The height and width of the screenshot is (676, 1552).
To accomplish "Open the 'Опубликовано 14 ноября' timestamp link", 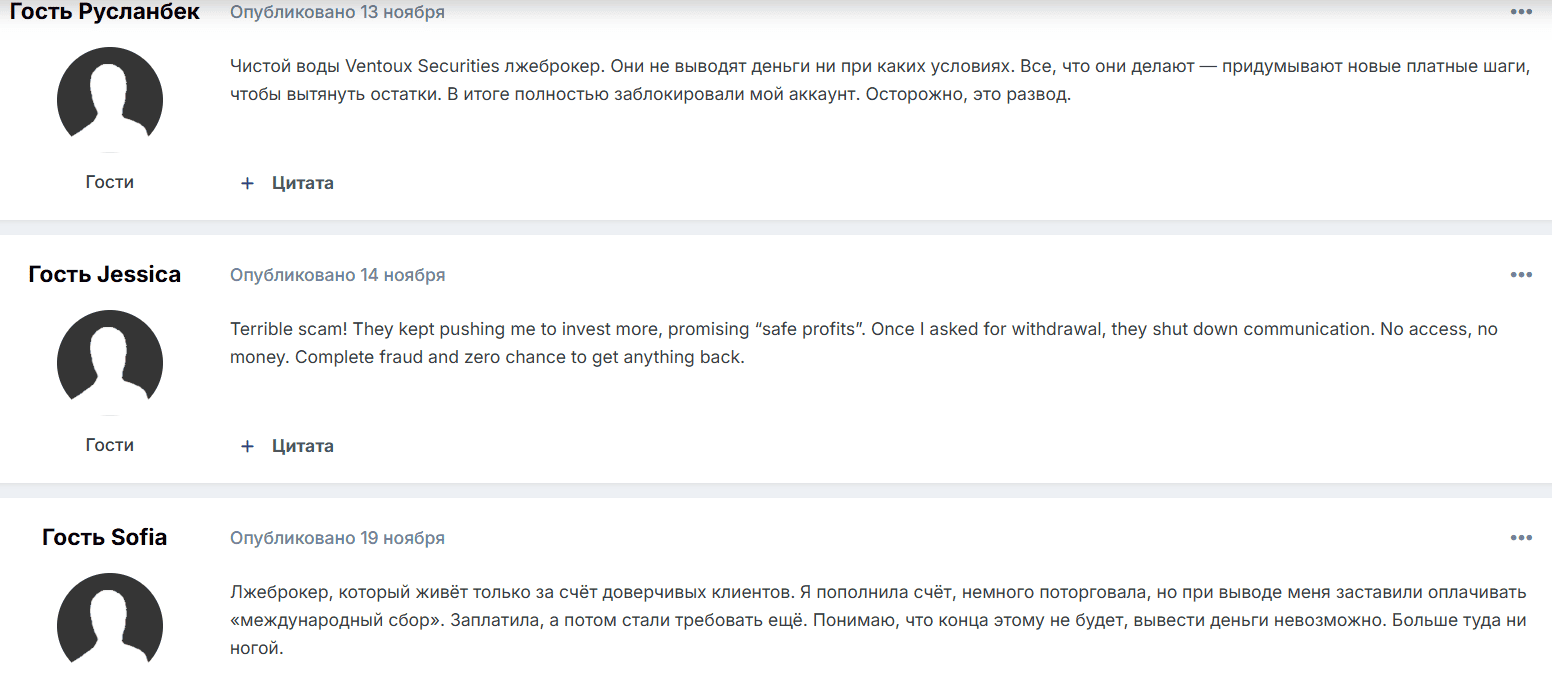I will click(337, 275).
